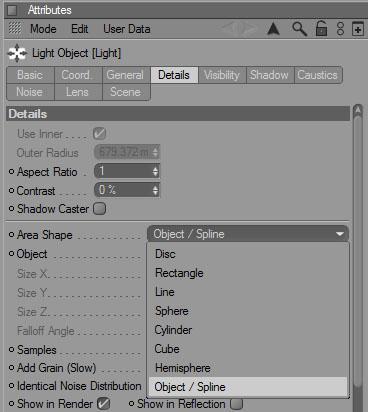
Task: Click the keyframe circle beside Aspect Ratio
Action: (11, 172)
